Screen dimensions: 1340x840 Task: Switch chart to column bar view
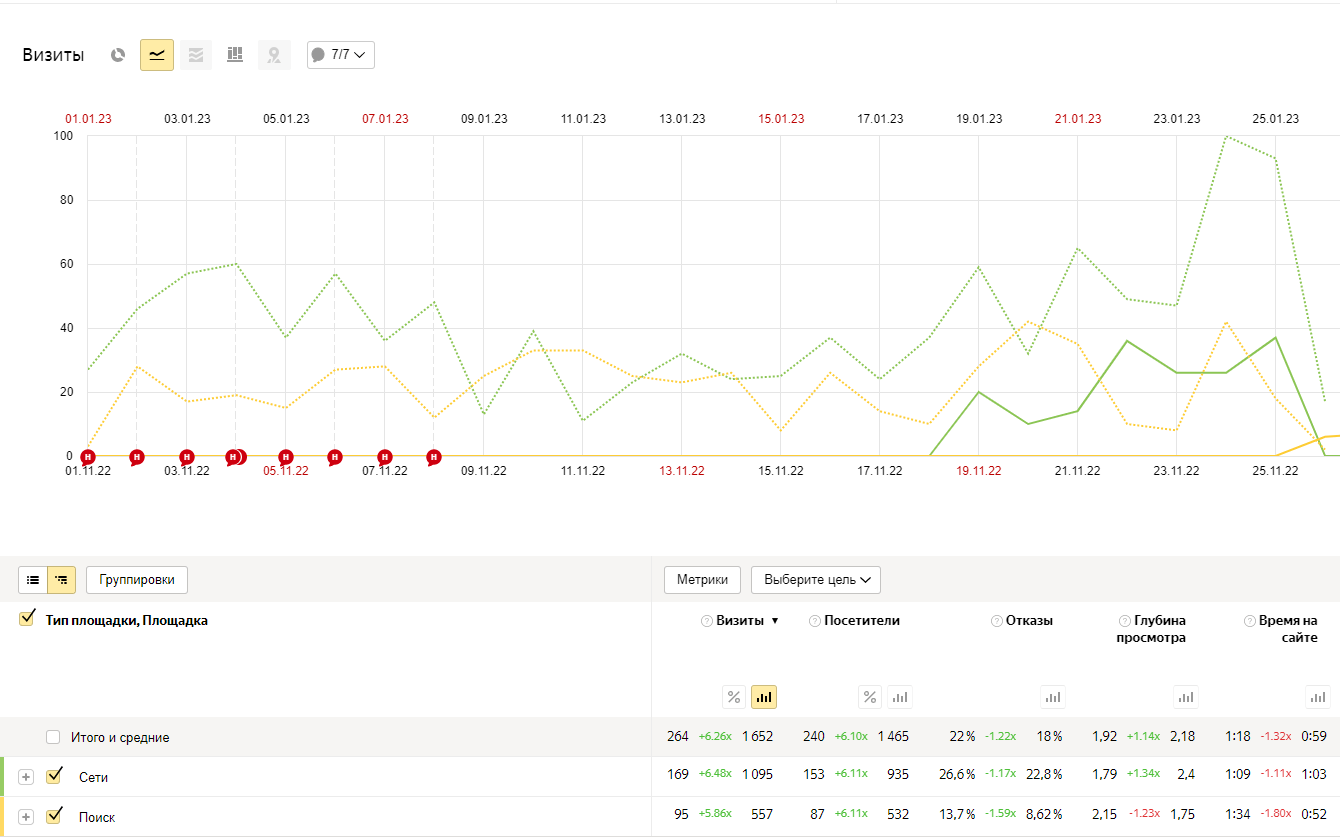click(x=235, y=55)
